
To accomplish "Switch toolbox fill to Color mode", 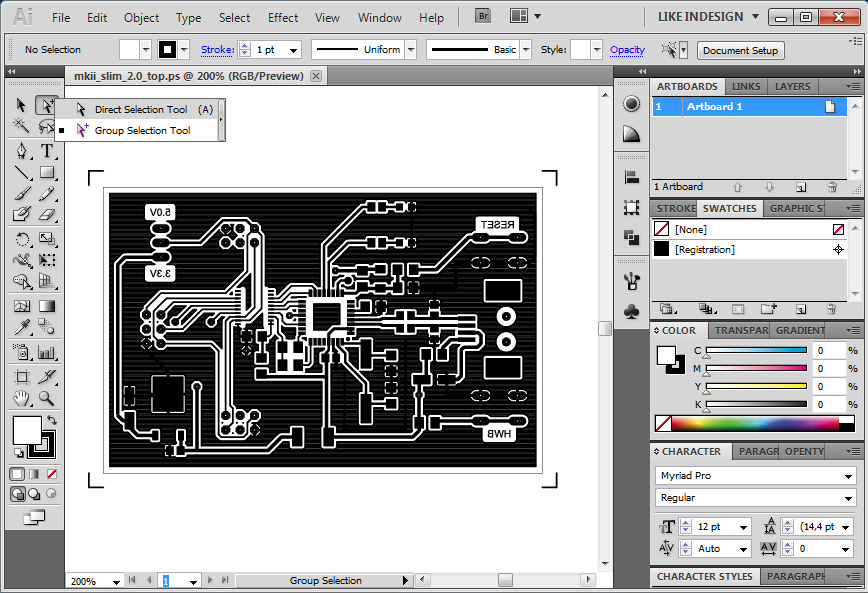I will [x=17, y=474].
